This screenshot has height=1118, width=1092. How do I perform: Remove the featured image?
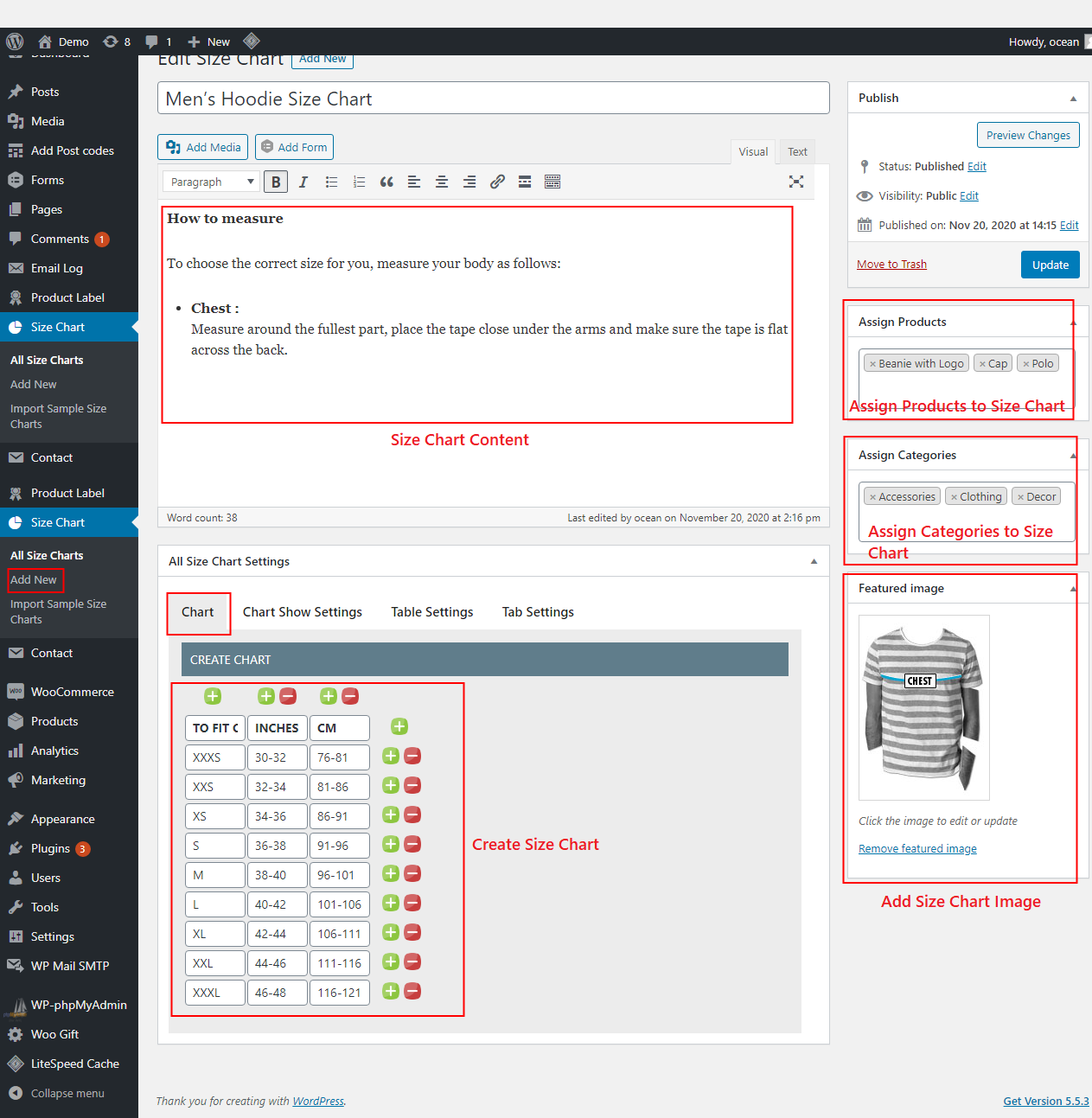click(x=916, y=848)
